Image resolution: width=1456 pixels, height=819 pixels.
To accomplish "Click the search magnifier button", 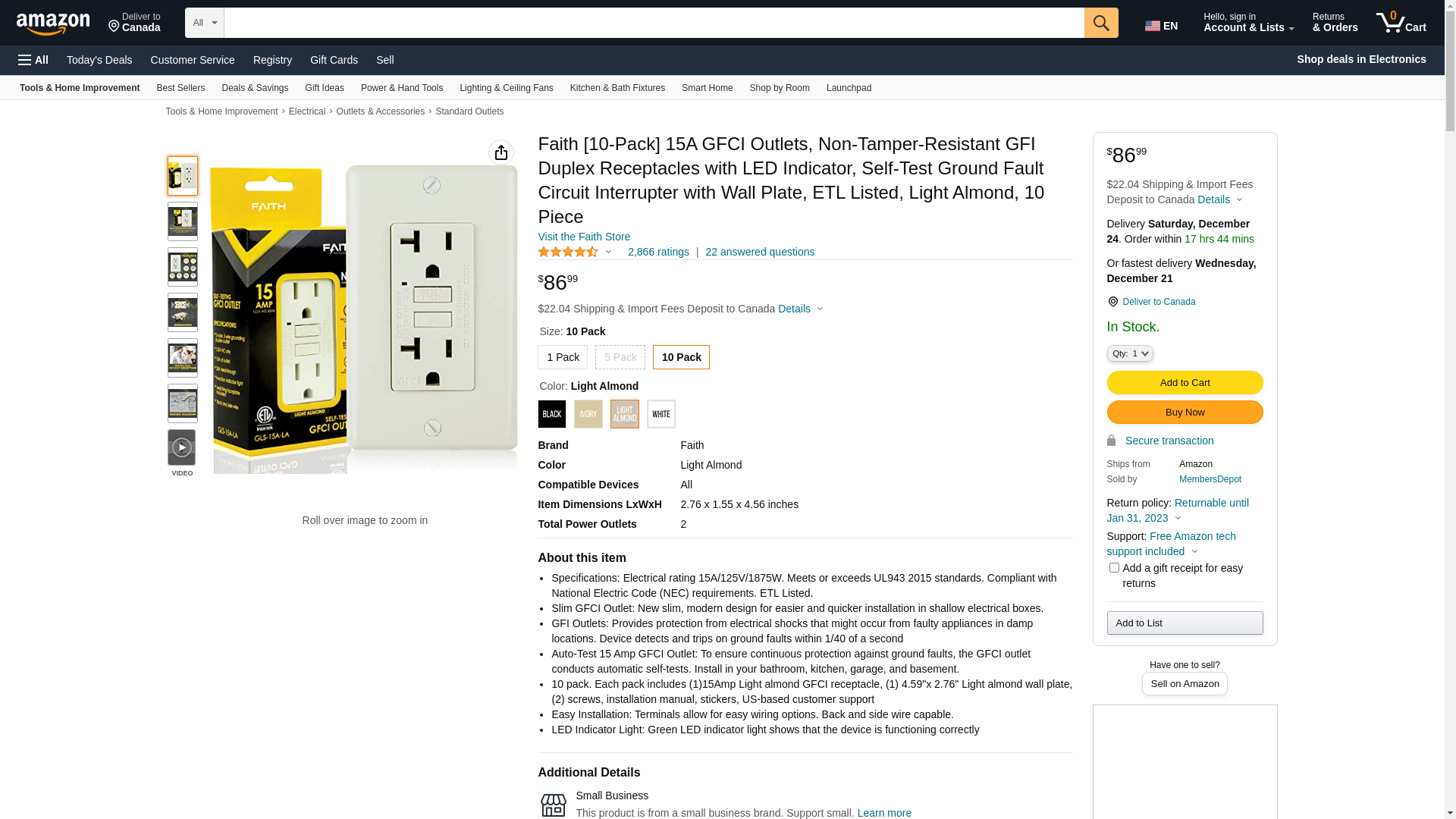I will coord(1101,23).
